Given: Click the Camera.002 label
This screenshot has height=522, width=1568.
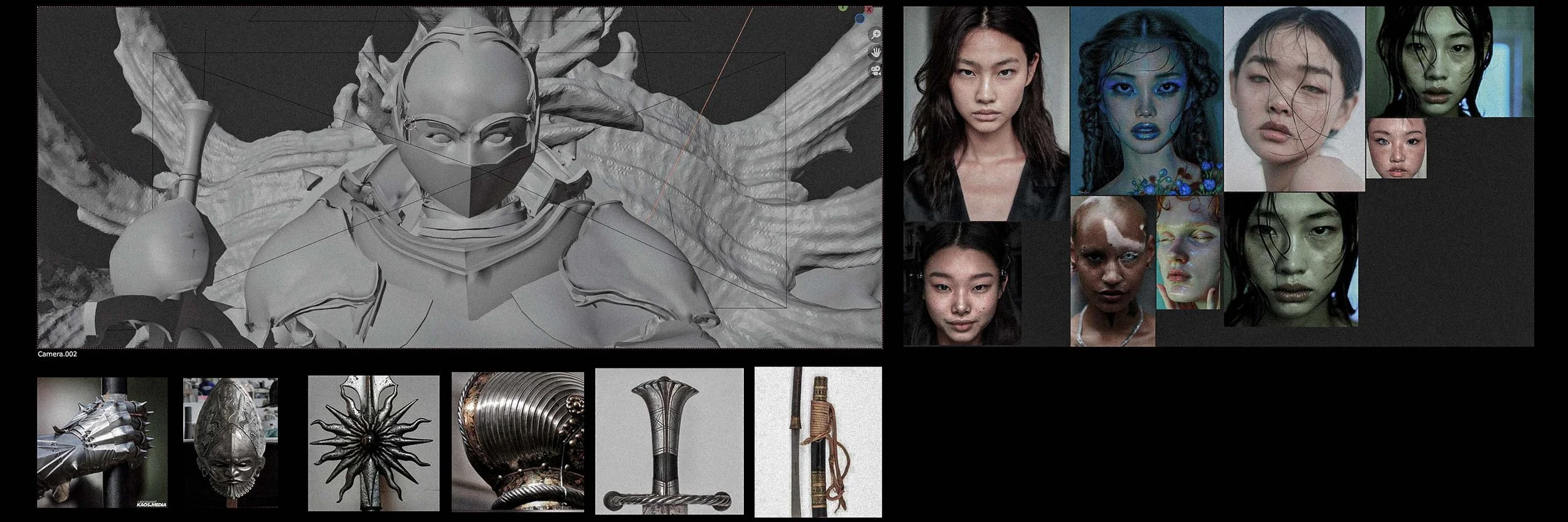Looking at the screenshot, I should tap(57, 354).
